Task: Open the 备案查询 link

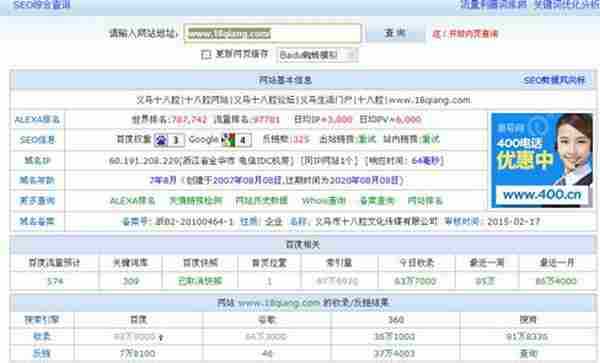Action: tap(377, 200)
